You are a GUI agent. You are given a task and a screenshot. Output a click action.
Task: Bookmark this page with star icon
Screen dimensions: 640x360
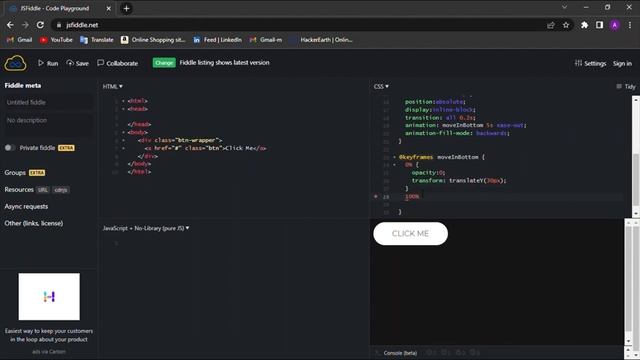click(x=566, y=25)
